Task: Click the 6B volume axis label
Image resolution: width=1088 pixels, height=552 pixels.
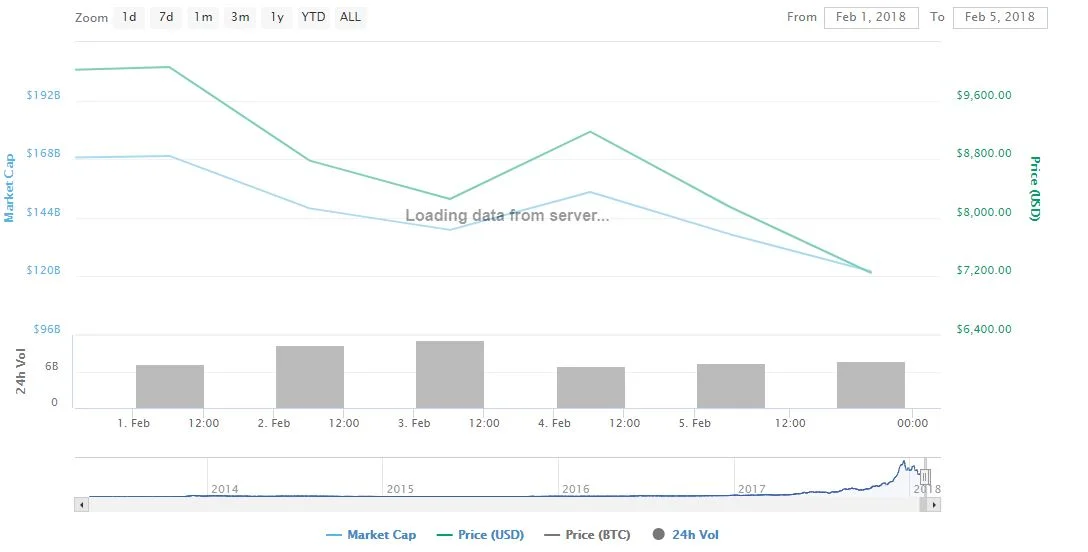Action: tap(52, 366)
